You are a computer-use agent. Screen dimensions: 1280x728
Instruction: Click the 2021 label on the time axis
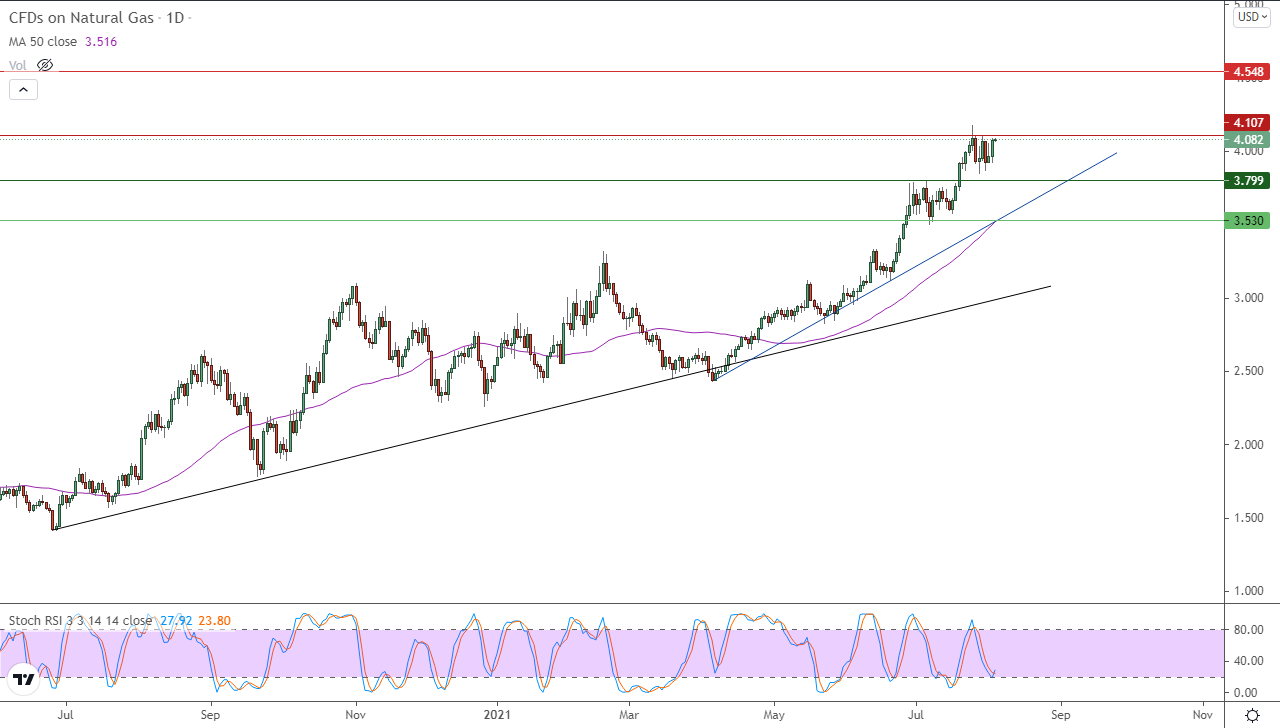pos(497,715)
